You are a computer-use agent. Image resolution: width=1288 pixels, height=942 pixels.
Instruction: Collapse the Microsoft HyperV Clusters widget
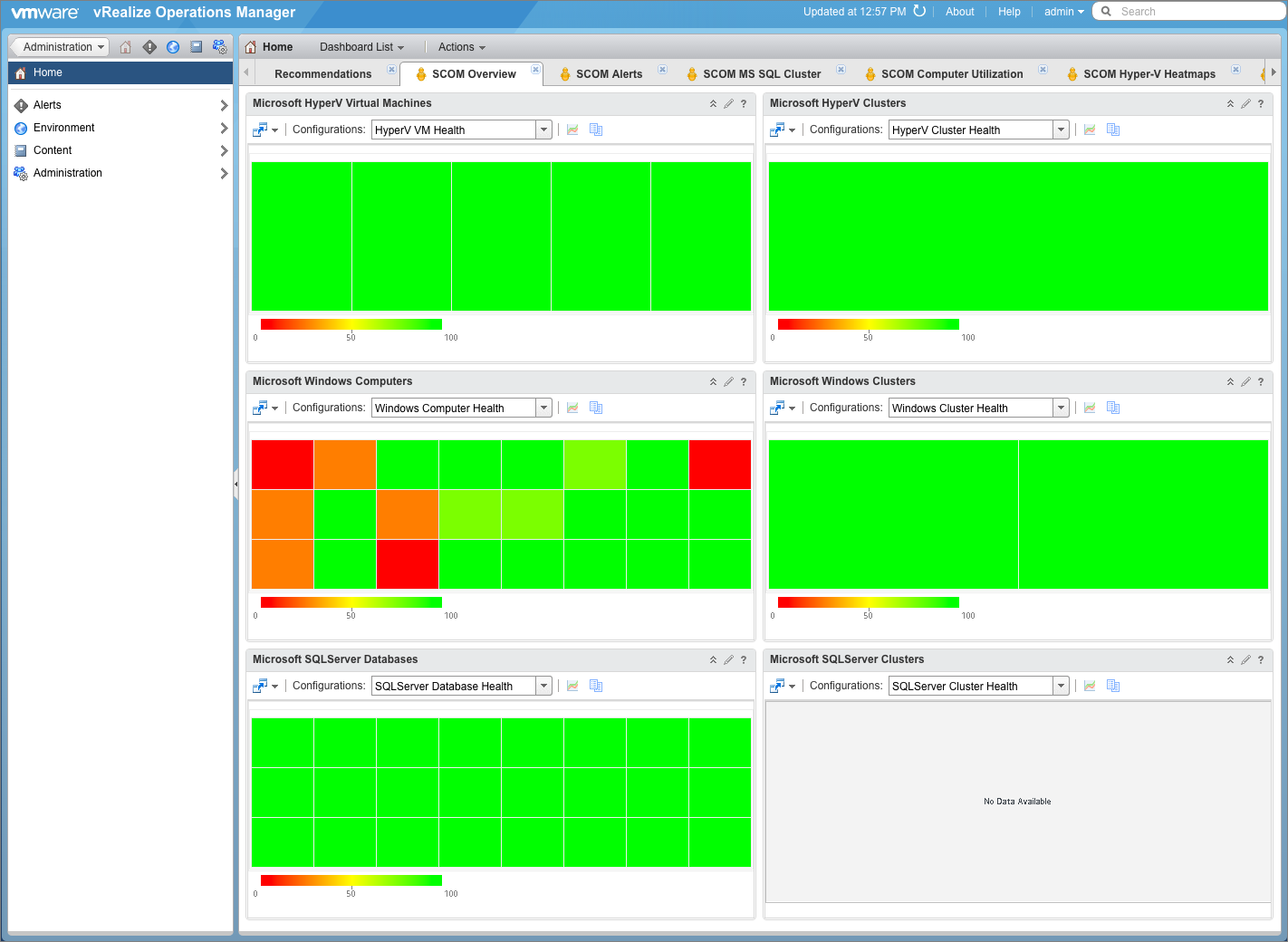tap(1230, 104)
